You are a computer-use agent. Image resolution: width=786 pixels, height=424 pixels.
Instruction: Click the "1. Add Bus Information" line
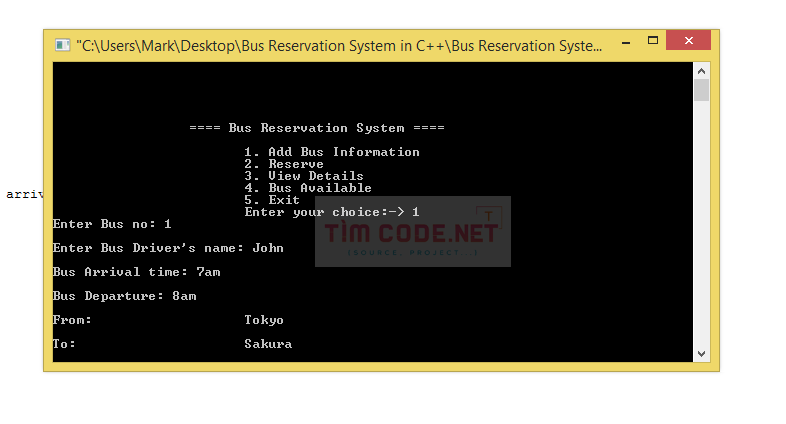pos(332,152)
